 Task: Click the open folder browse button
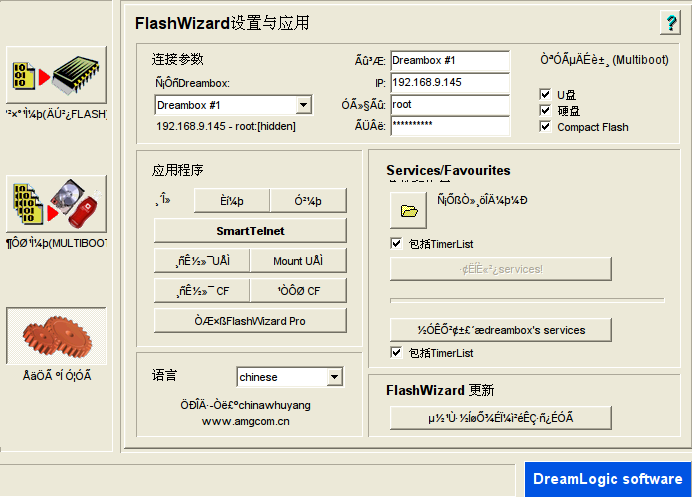408,210
